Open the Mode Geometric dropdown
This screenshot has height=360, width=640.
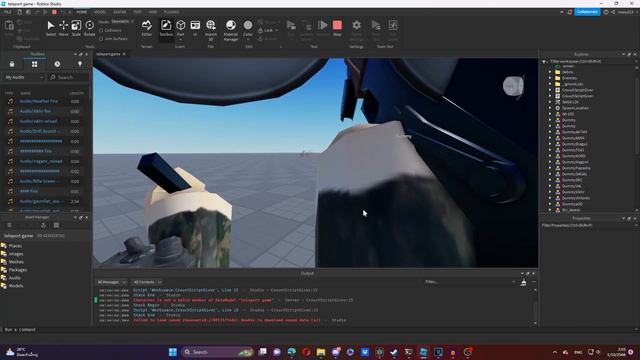(x=122, y=22)
